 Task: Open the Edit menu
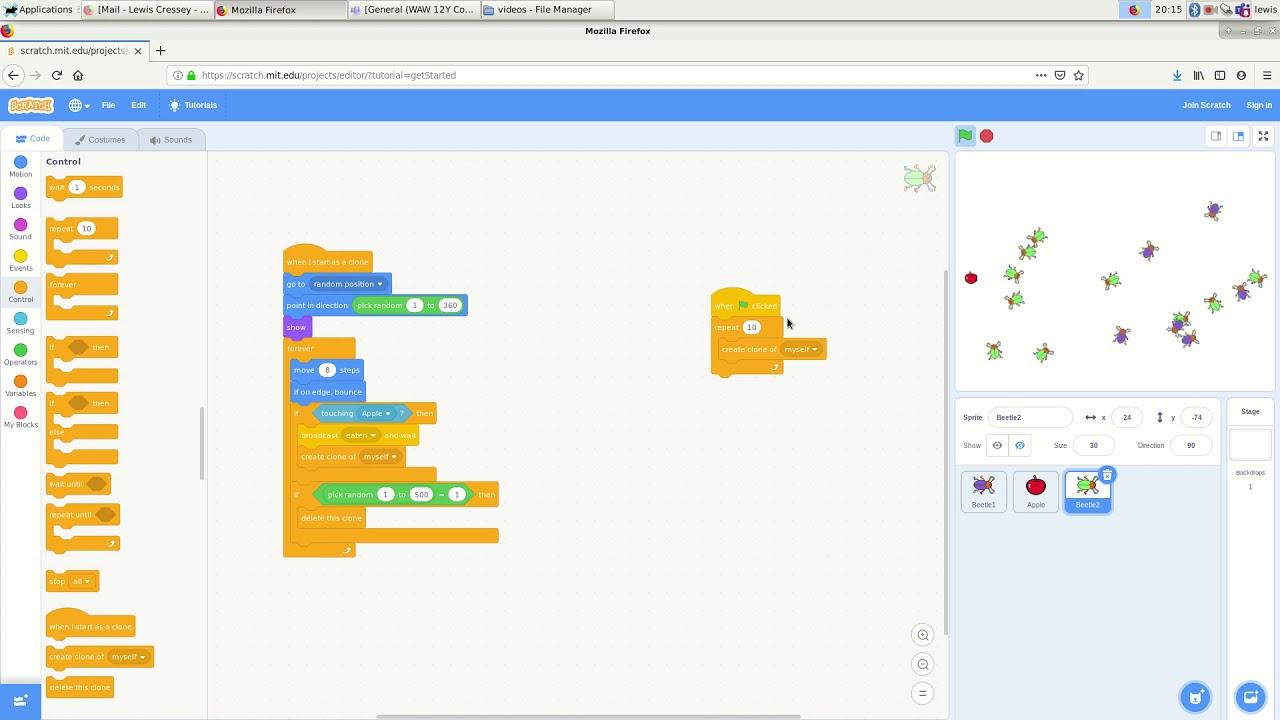pos(138,105)
